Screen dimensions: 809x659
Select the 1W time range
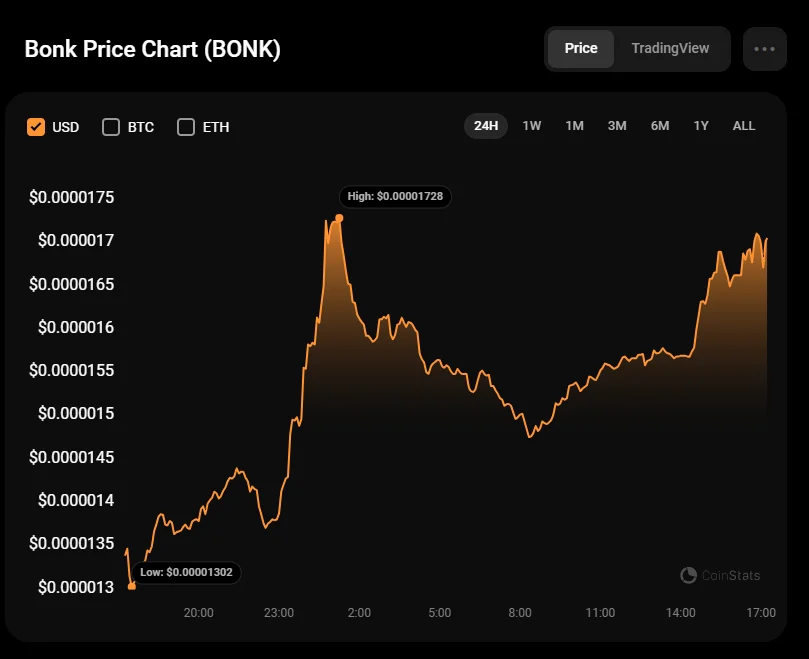click(x=532, y=126)
